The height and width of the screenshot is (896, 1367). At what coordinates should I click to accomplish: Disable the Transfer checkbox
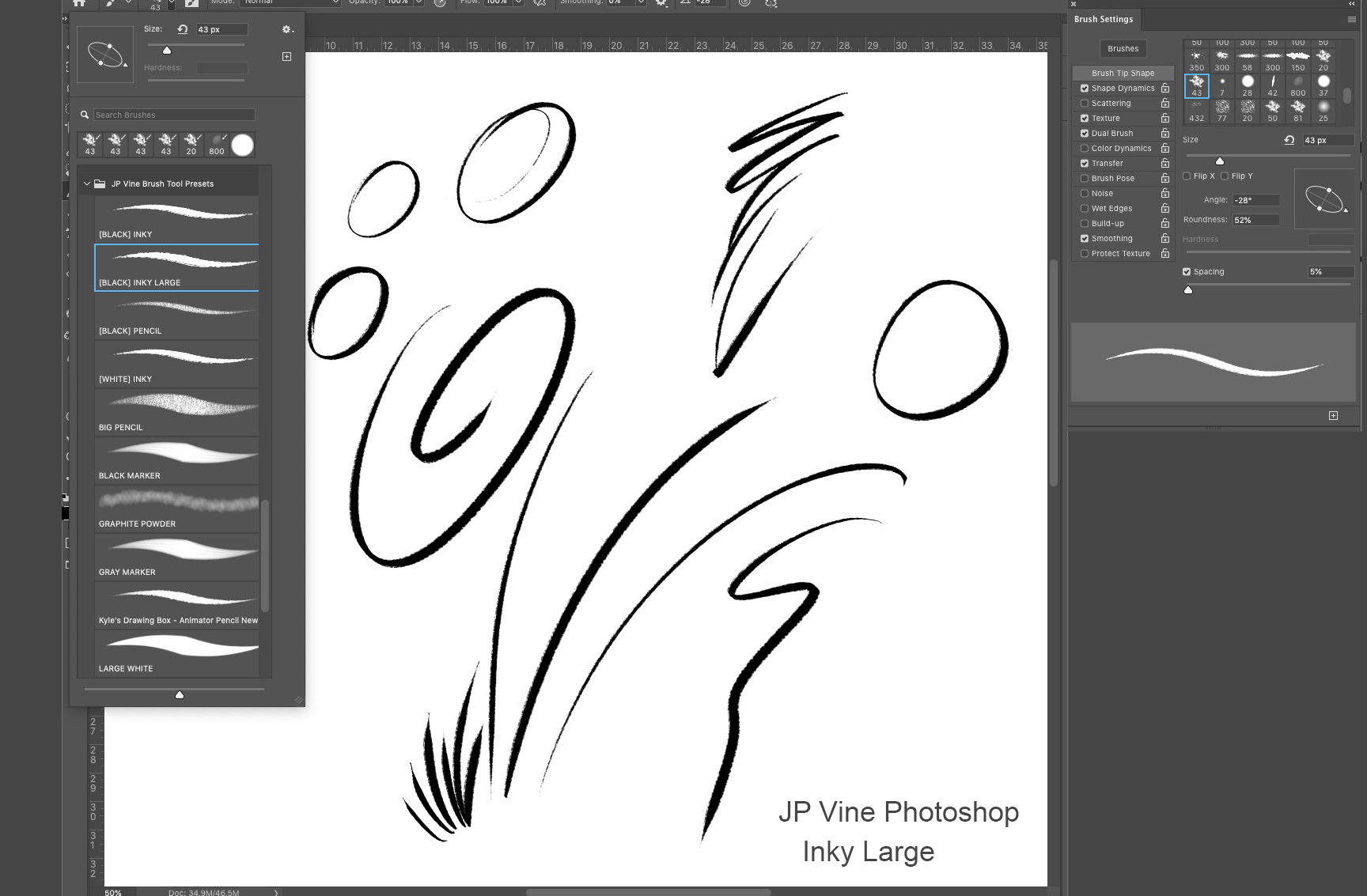1085,164
